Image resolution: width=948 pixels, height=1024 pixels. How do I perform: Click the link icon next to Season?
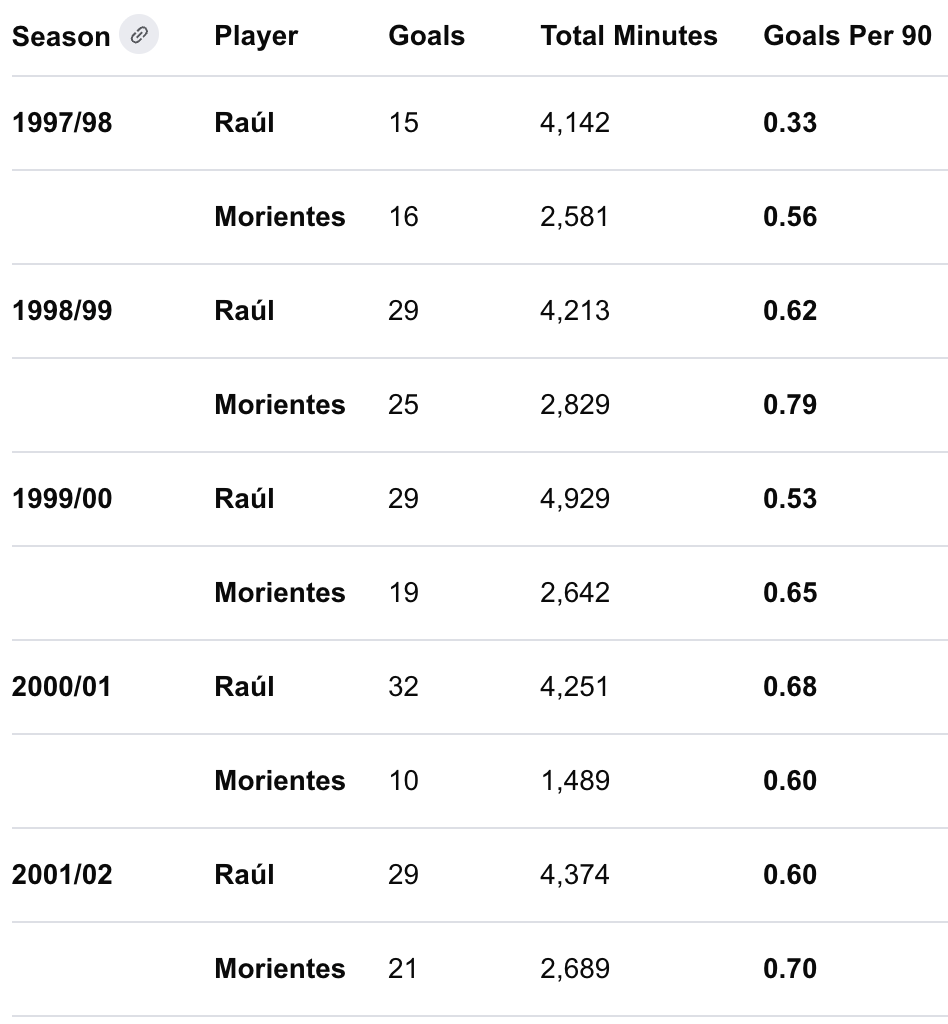point(138,35)
